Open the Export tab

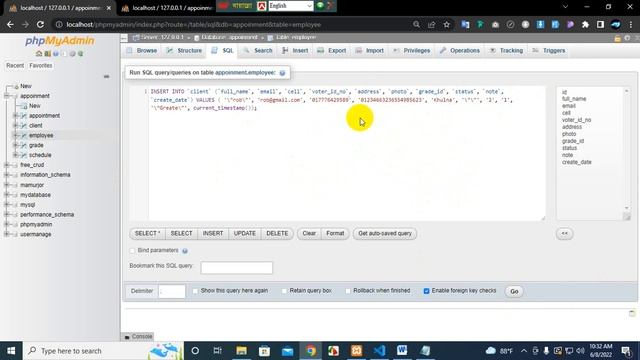[x=332, y=51]
